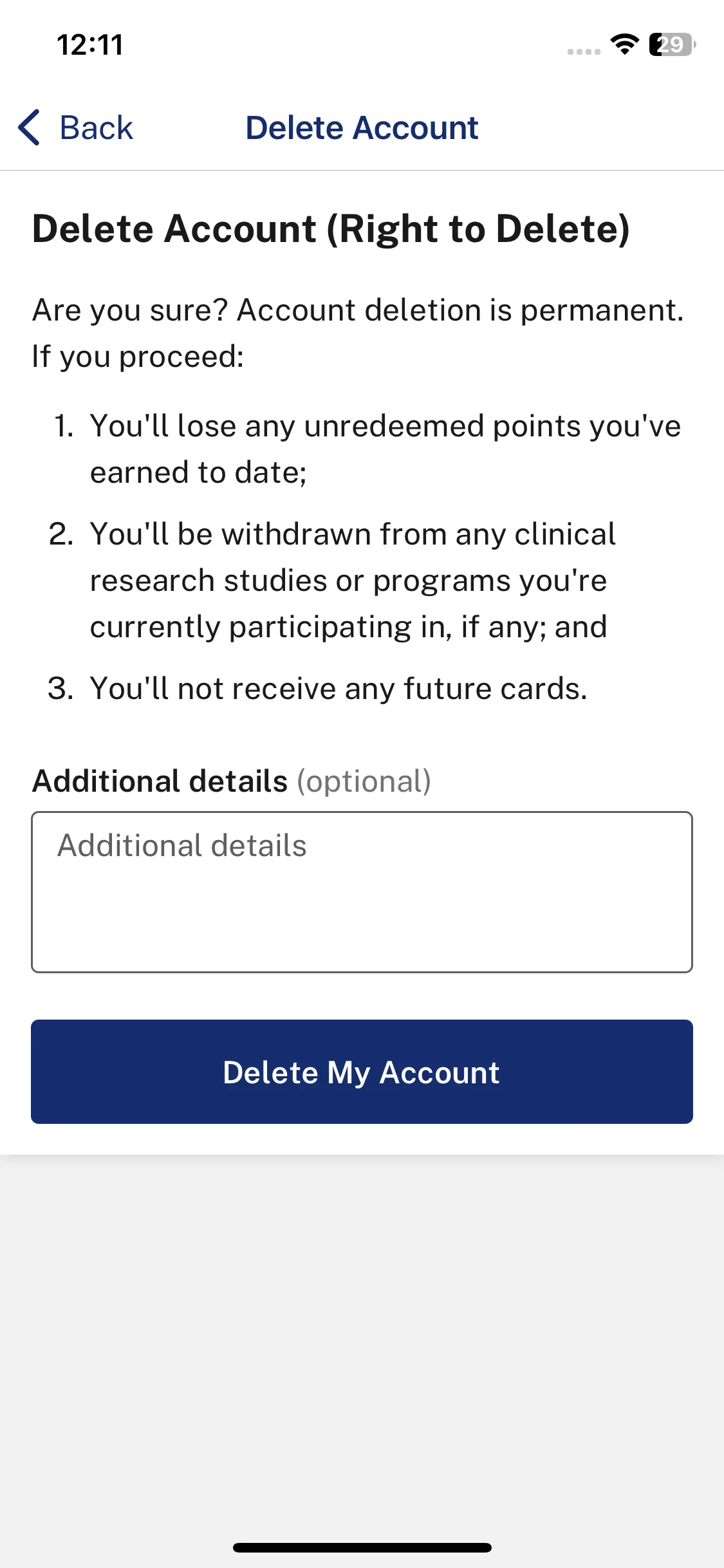Tap list item about clinical research studies
The width and height of the screenshot is (724, 1568).
[353, 580]
